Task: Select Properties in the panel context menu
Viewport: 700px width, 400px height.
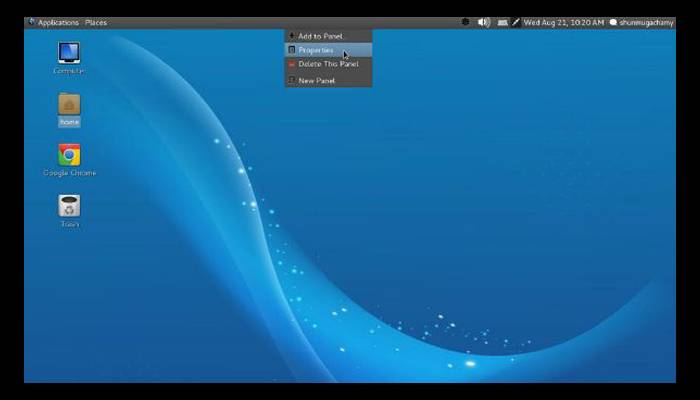Action: click(x=329, y=50)
